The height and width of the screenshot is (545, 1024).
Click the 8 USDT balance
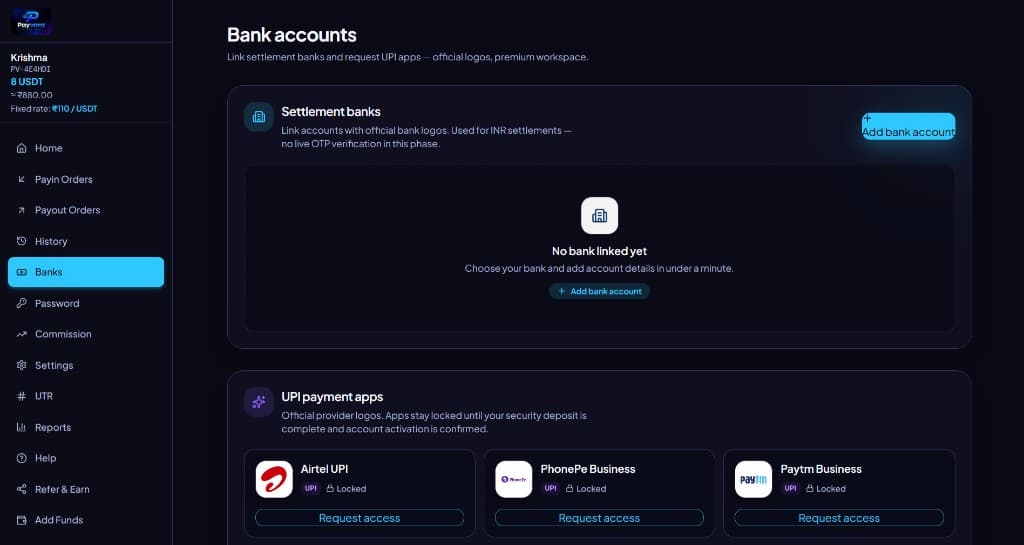pos(27,82)
